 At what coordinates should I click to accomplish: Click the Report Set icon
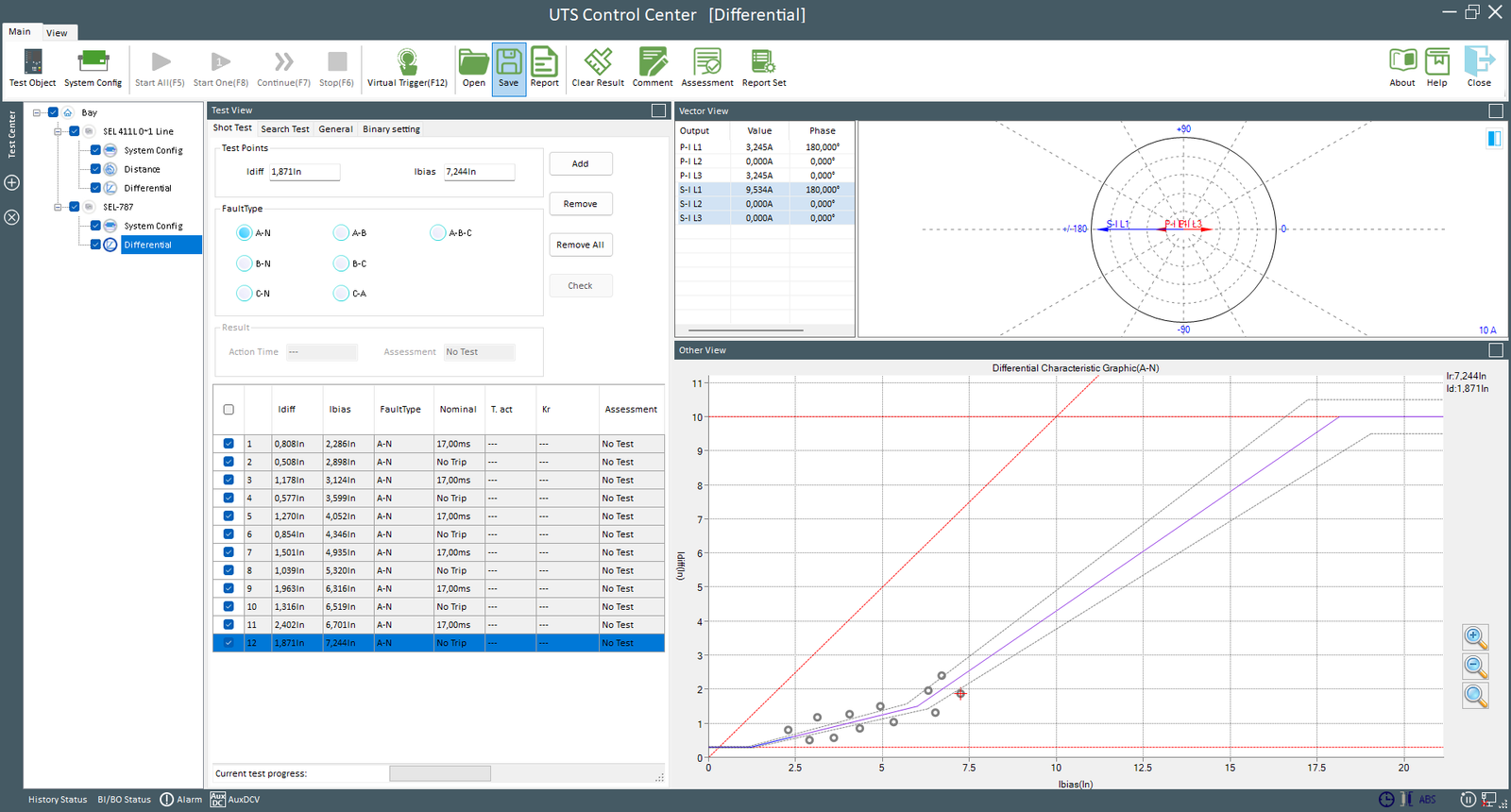(x=763, y=68)
